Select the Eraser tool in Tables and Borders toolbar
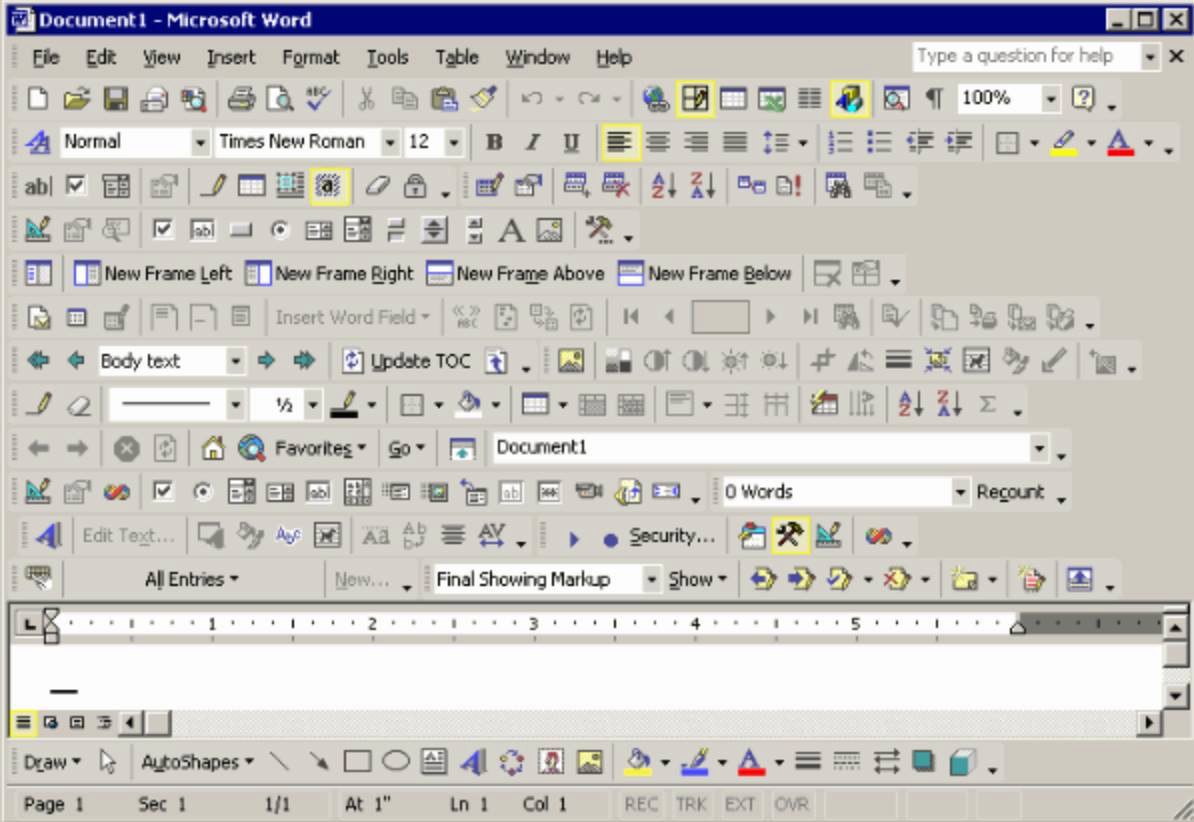This screenshot has height=822, width=1194. tap(78, 405)
